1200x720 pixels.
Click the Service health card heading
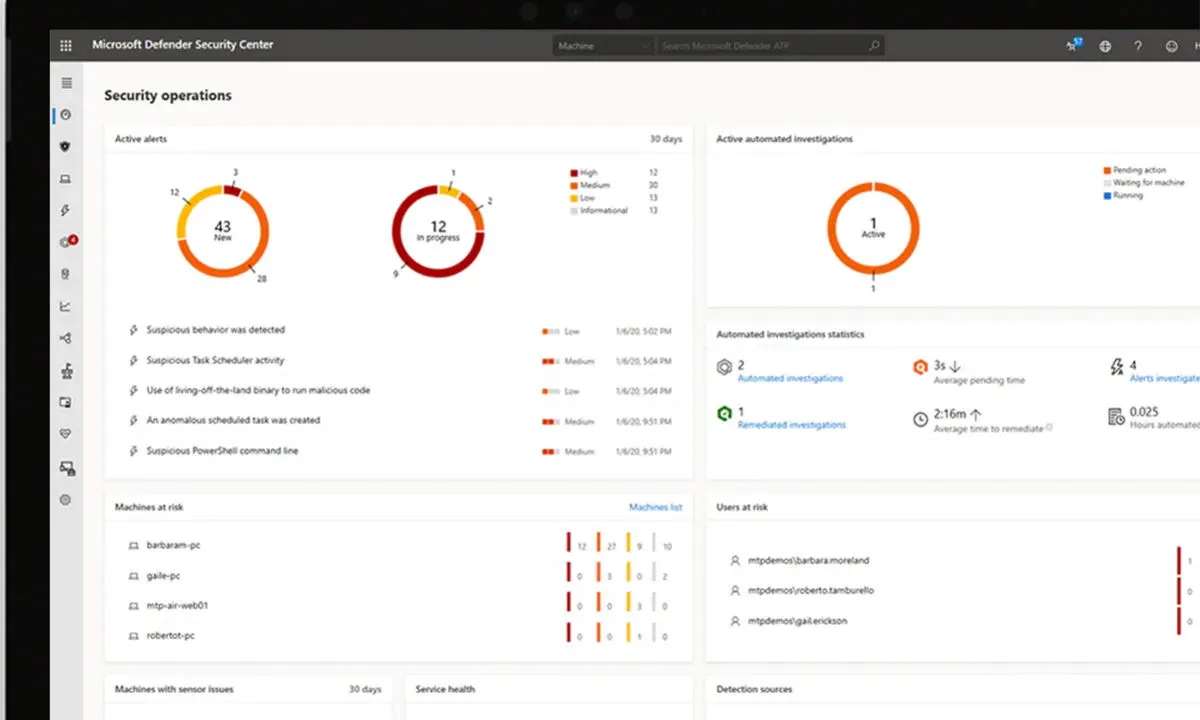pos(445,690)
